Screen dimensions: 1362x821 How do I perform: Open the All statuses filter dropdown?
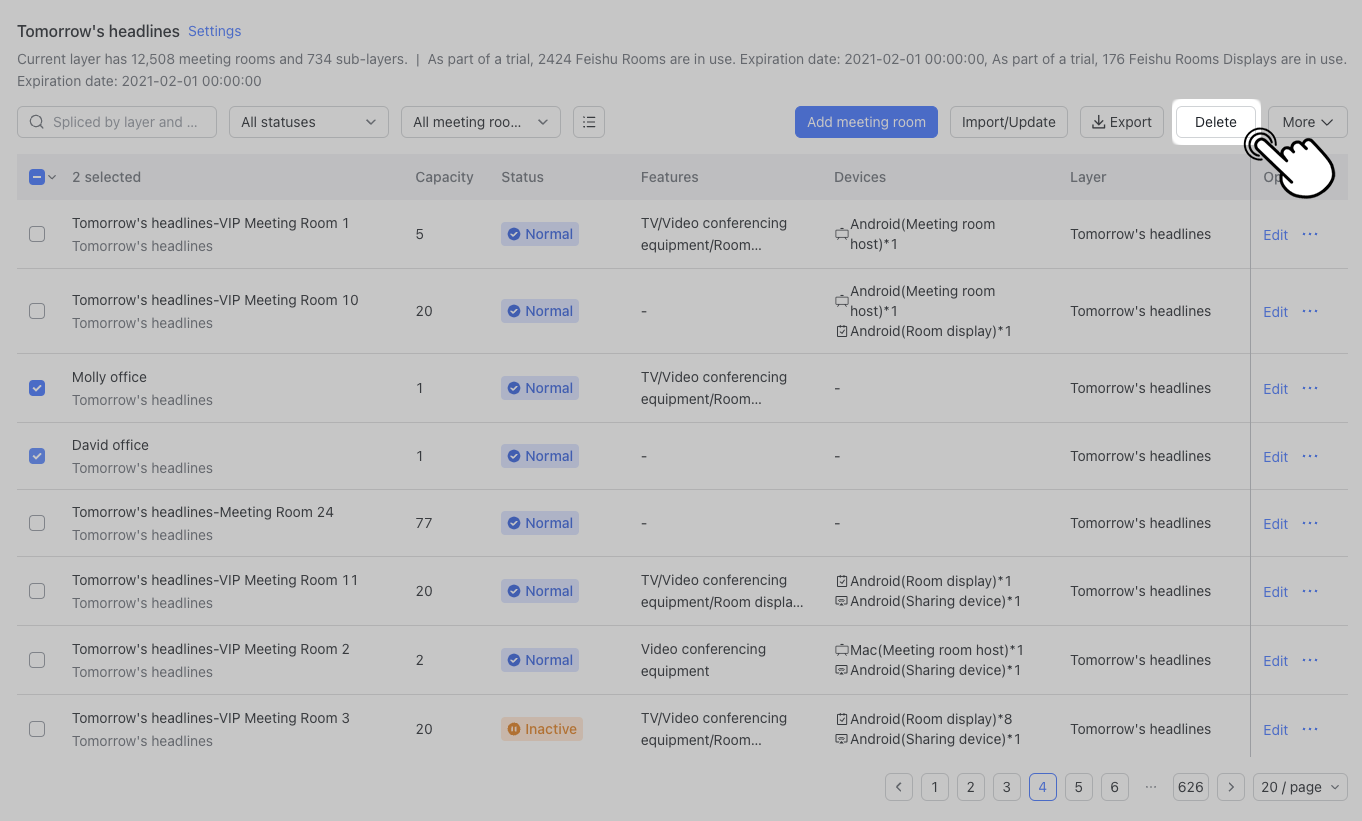tap(308, 121)
